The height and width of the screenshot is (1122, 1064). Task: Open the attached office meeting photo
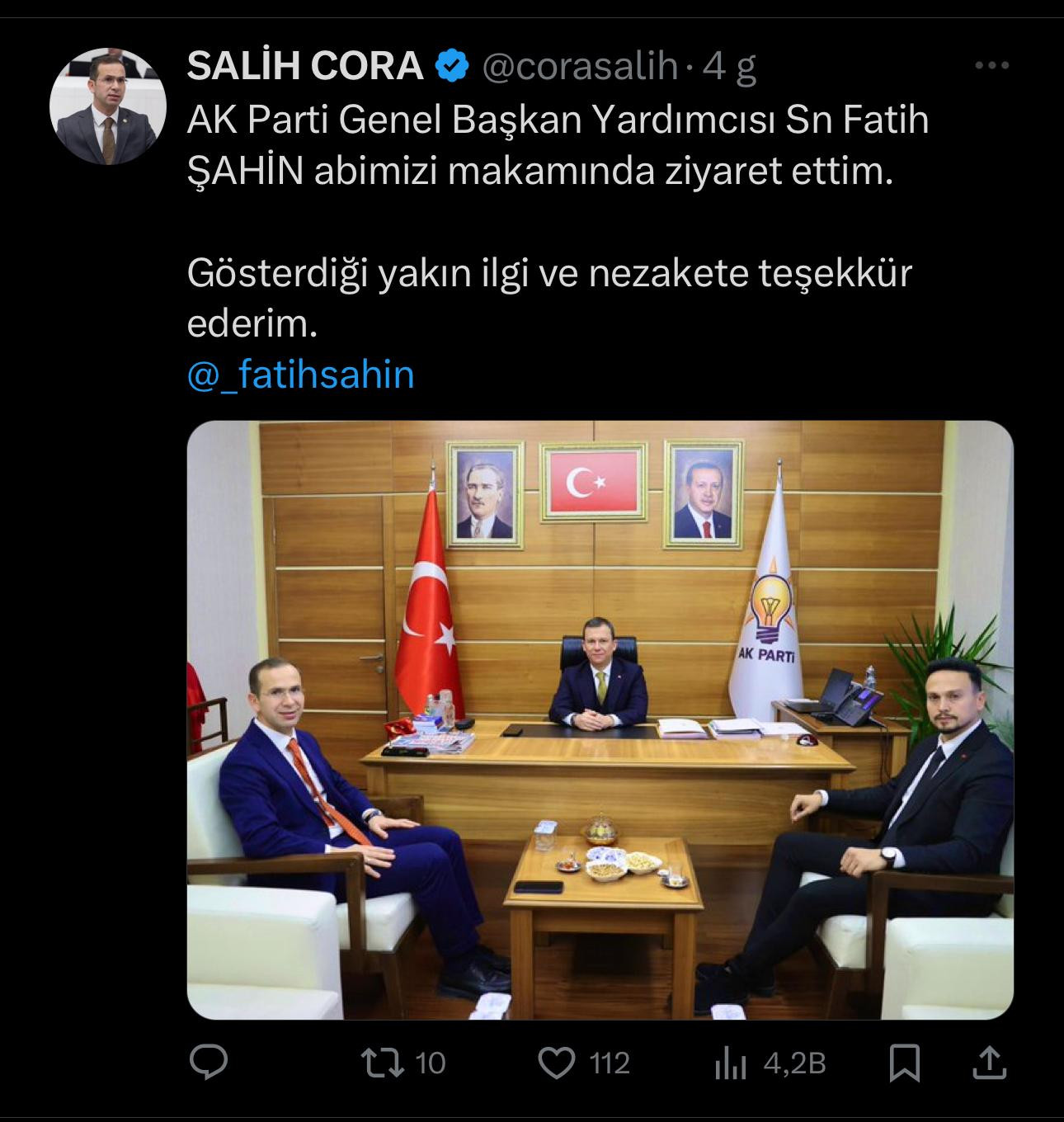point(600,720)
